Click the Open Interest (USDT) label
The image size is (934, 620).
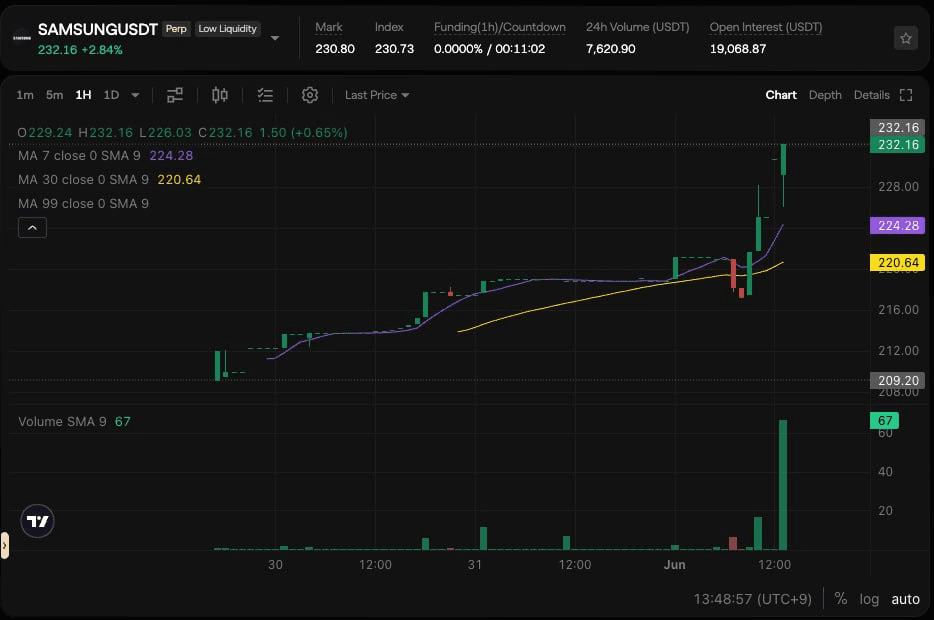click(x=765, y=27)
